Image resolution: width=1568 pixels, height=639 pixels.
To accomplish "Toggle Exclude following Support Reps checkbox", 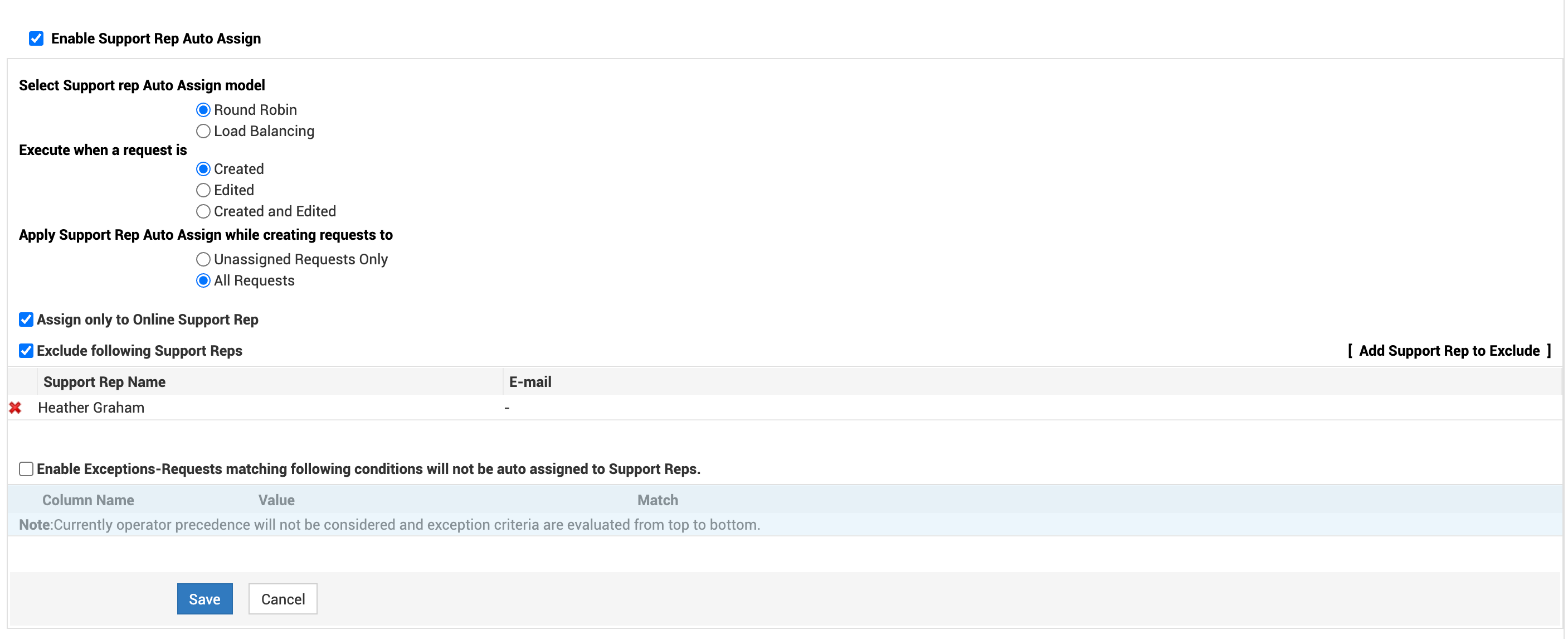I will [26, 351].
